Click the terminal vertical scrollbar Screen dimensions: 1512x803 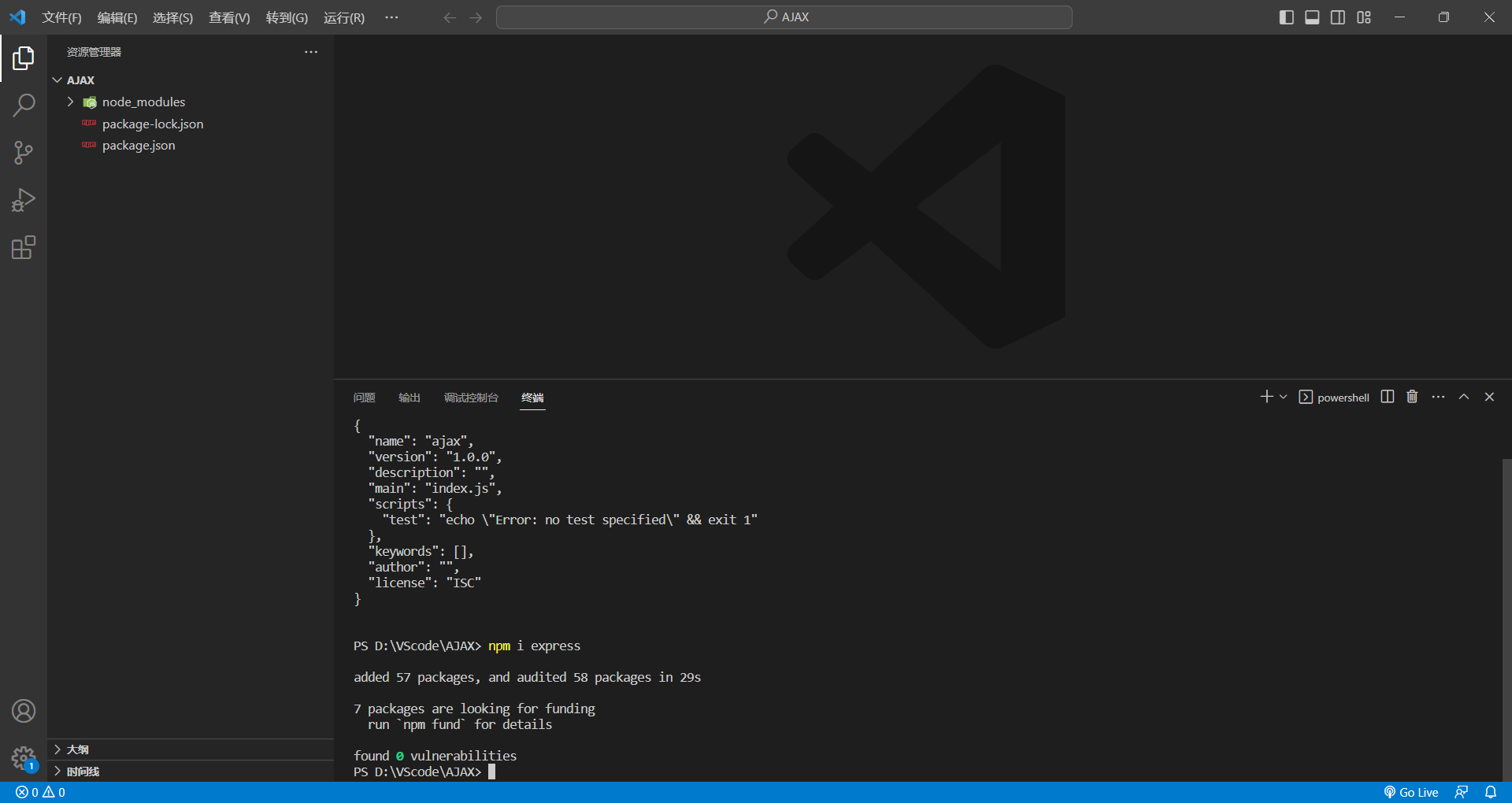tap(1506, 619)
